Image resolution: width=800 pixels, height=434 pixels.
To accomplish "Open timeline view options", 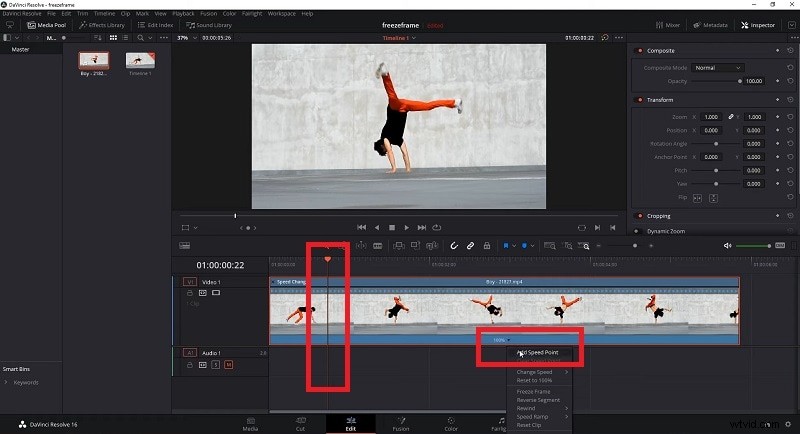I will (185, 246).
